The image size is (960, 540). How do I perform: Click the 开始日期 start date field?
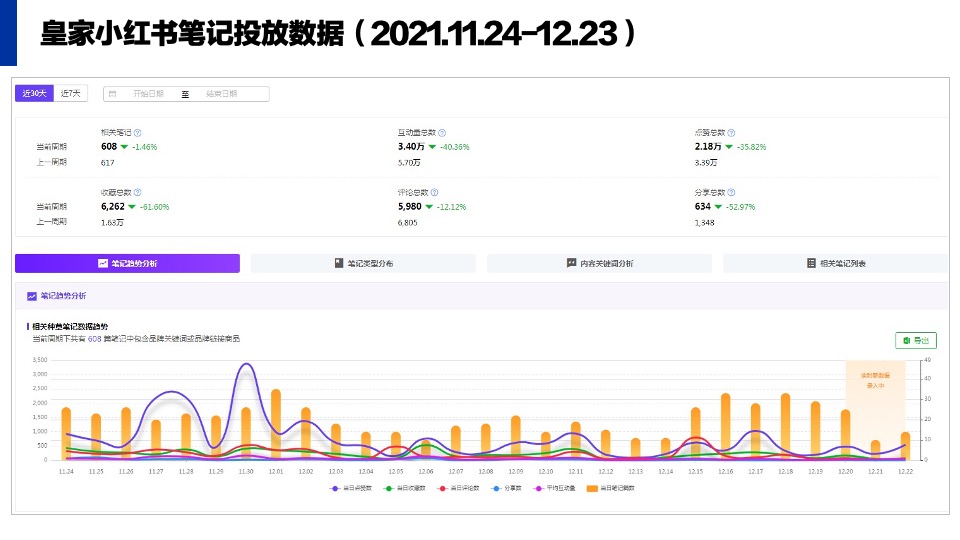click(148, 94)
